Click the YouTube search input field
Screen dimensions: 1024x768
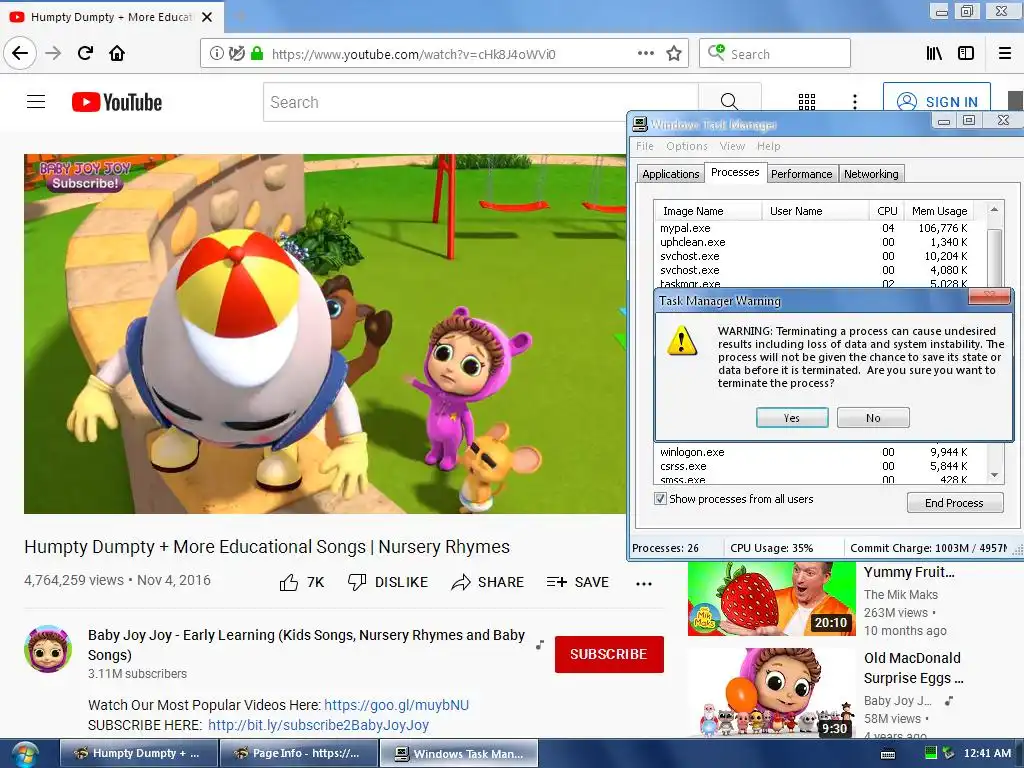tap(481, 102)
